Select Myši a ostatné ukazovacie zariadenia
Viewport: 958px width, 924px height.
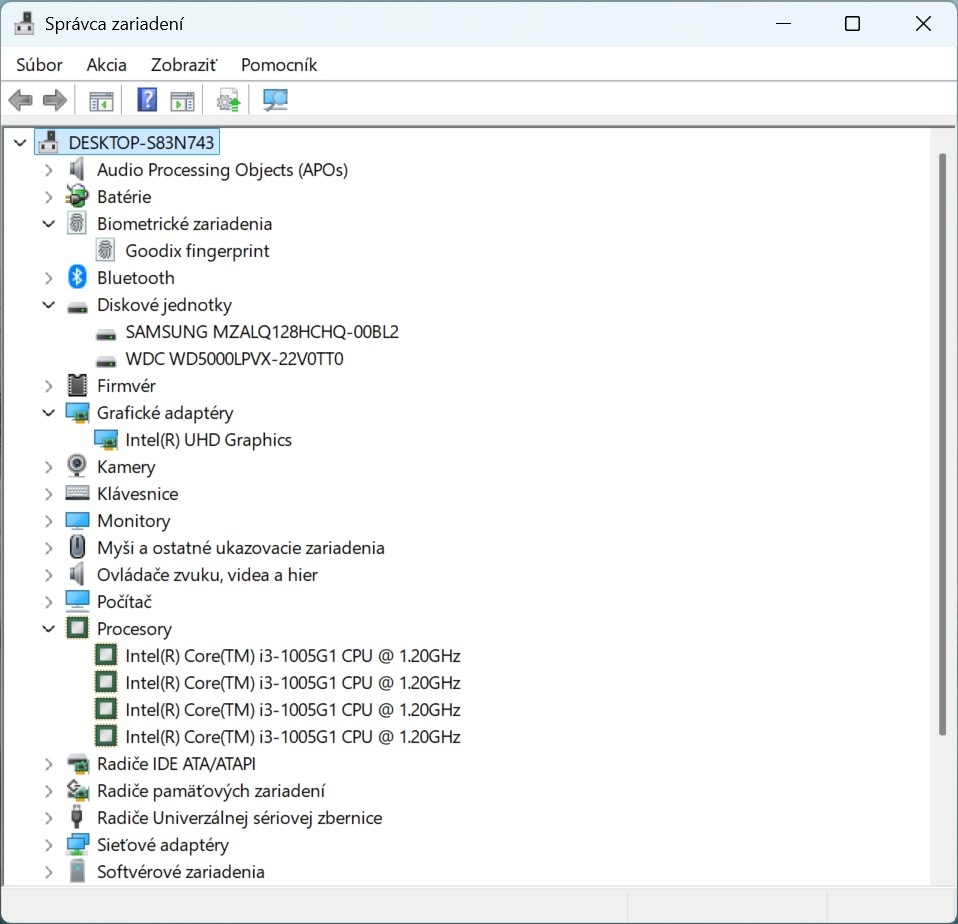point(241,548)
